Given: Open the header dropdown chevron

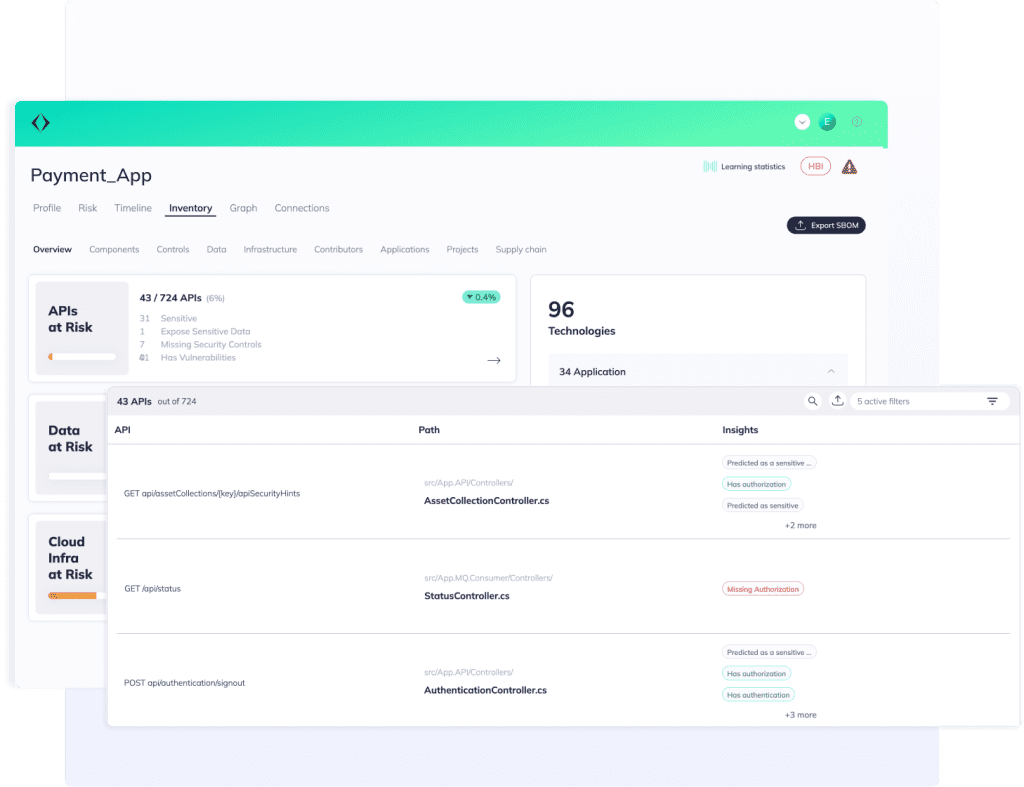Looking at the screenshot, I should pyautogui.click(x=802, y=122).
